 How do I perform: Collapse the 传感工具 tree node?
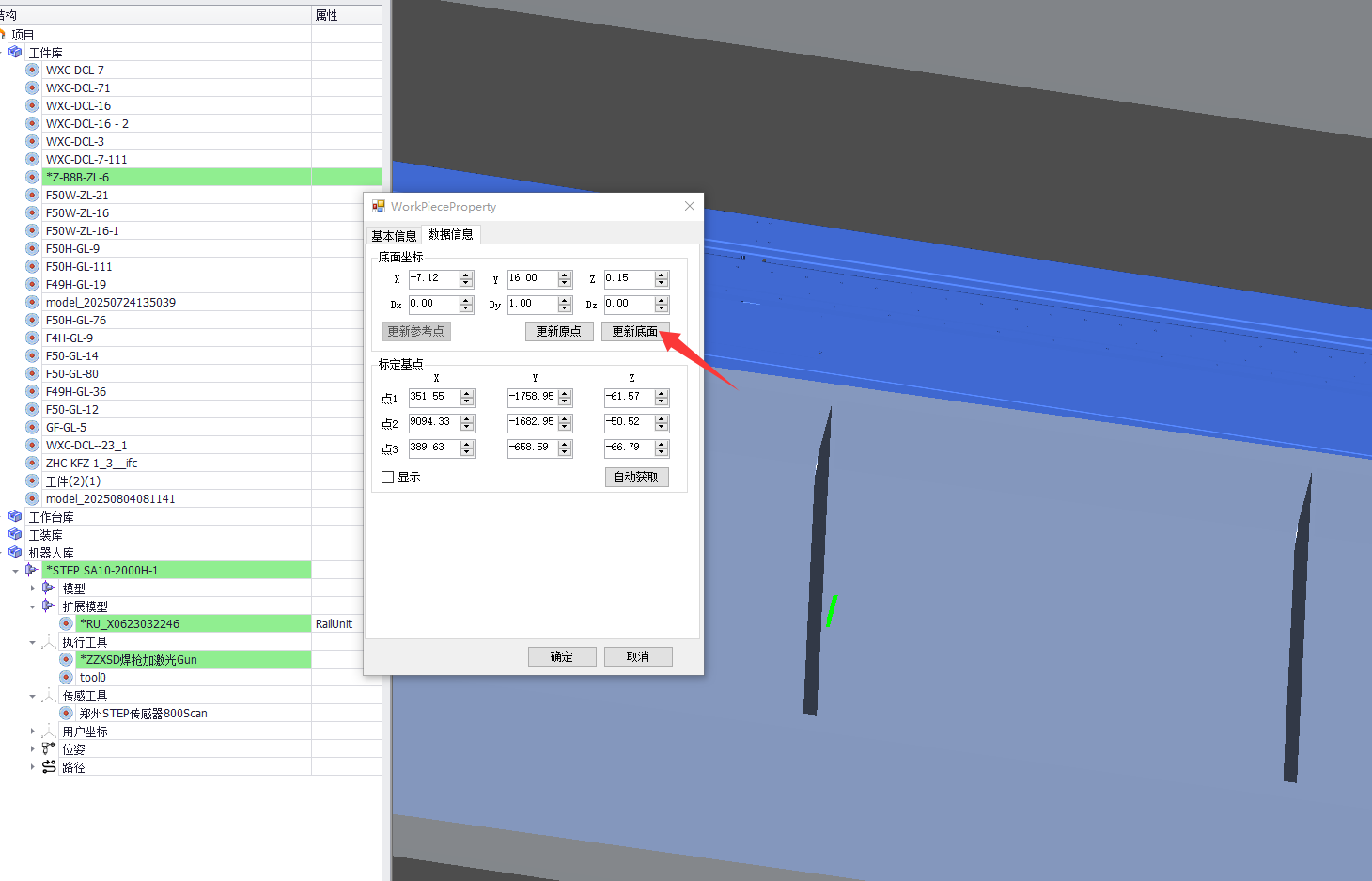click(x=33, y=696)
